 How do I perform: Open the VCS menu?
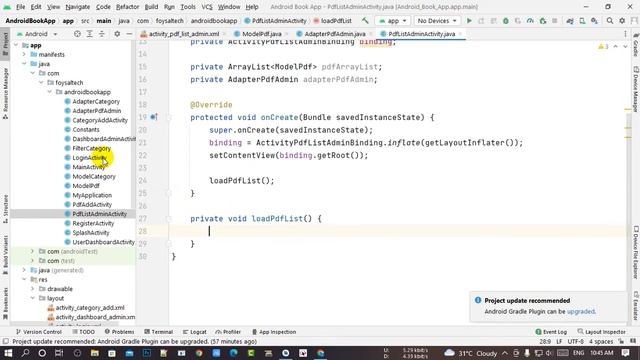click(x=207, y=7)
